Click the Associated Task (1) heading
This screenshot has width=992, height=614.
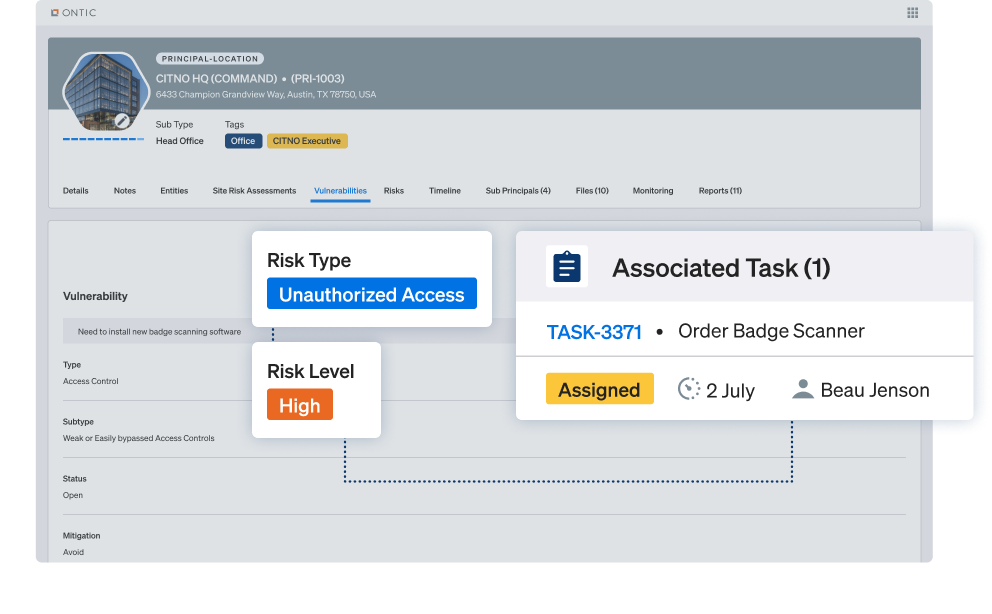[721, 268]
